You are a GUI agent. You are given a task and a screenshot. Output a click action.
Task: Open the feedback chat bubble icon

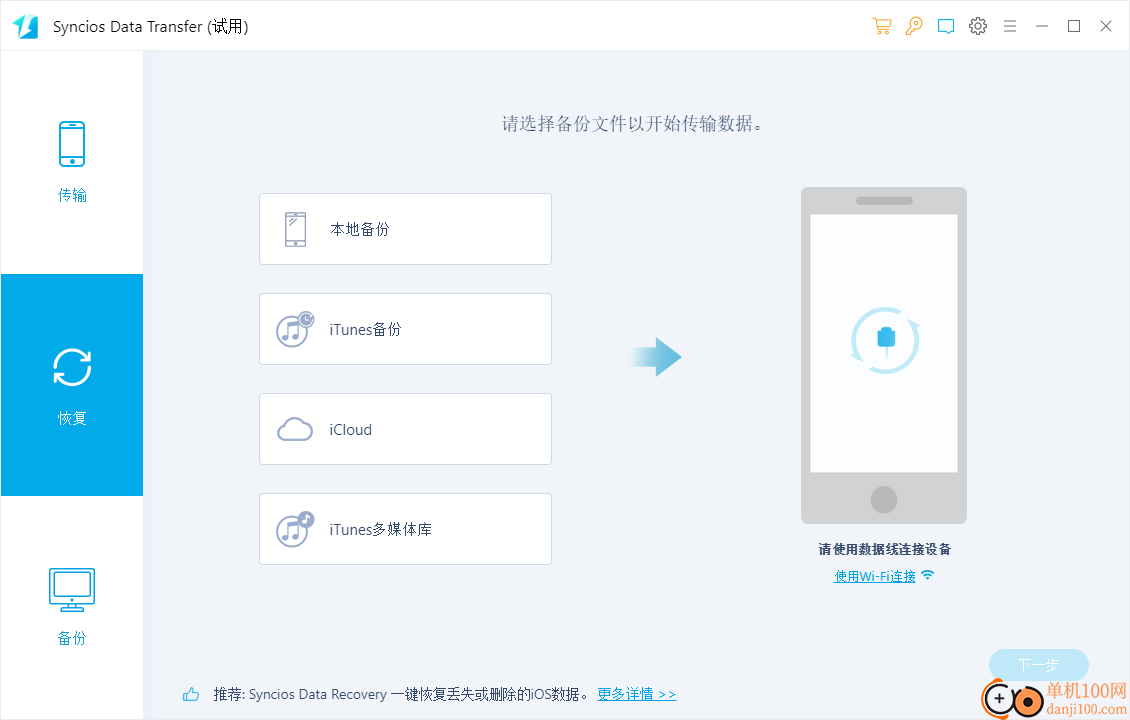tap(946, 27)
